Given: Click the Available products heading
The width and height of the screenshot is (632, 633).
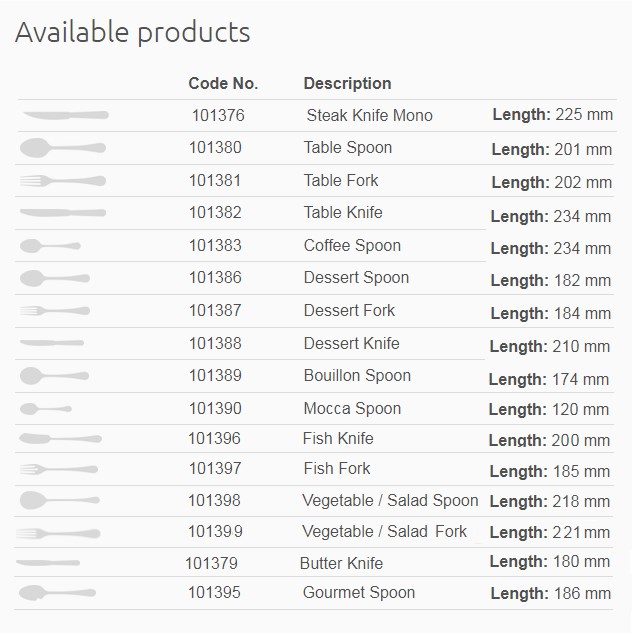Looking at the screenshot, I should (133, 32).
